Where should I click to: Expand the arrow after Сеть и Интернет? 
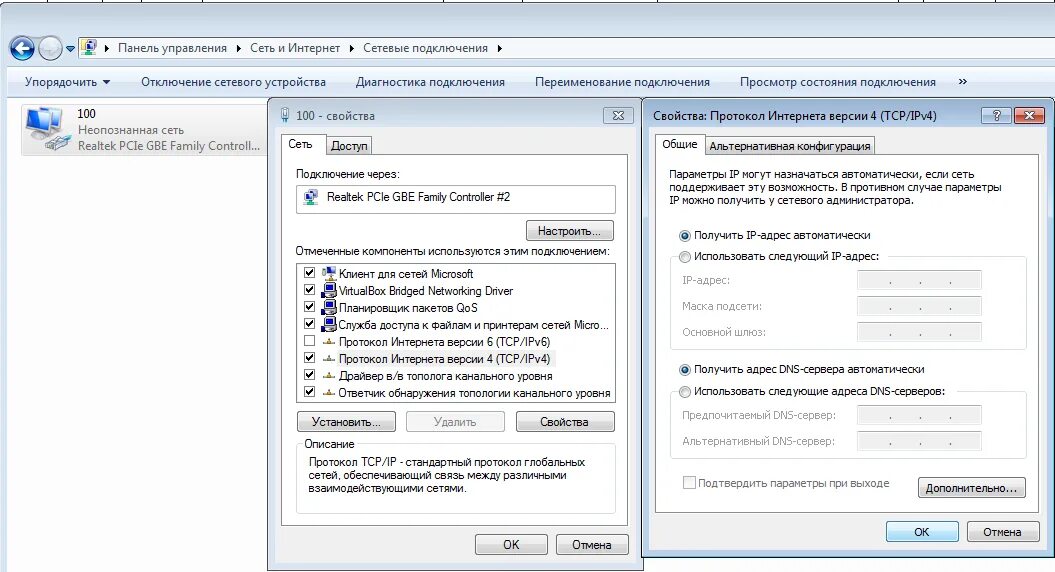coord(352,48)
